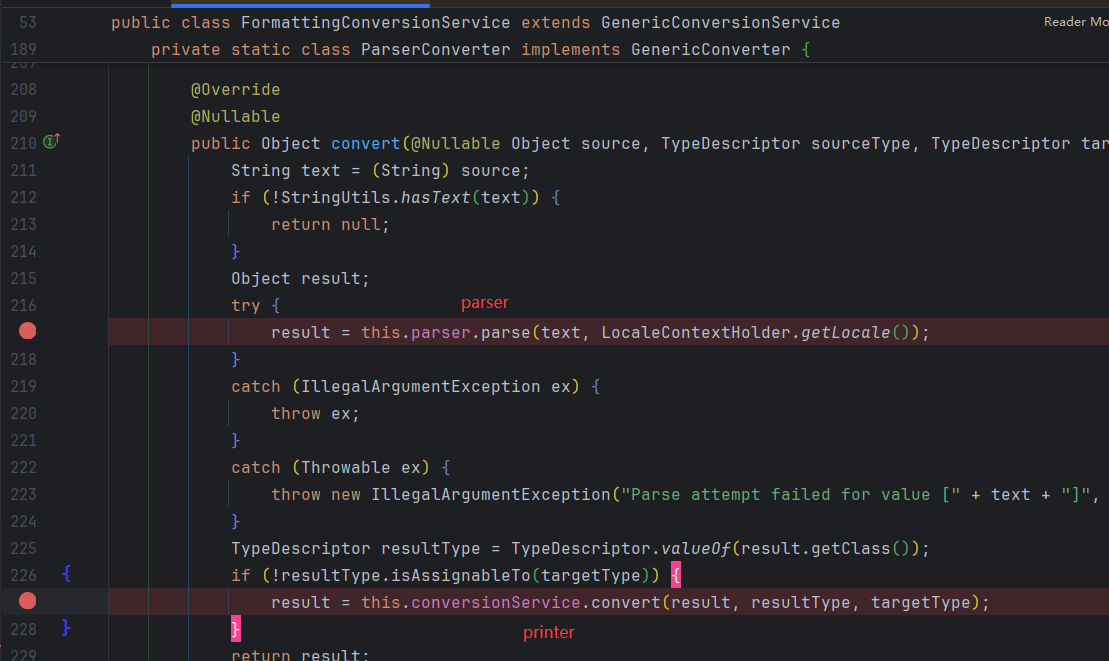Click line number 225 in the gutter
Screen dimensions: 1109x661
(23, 549)
